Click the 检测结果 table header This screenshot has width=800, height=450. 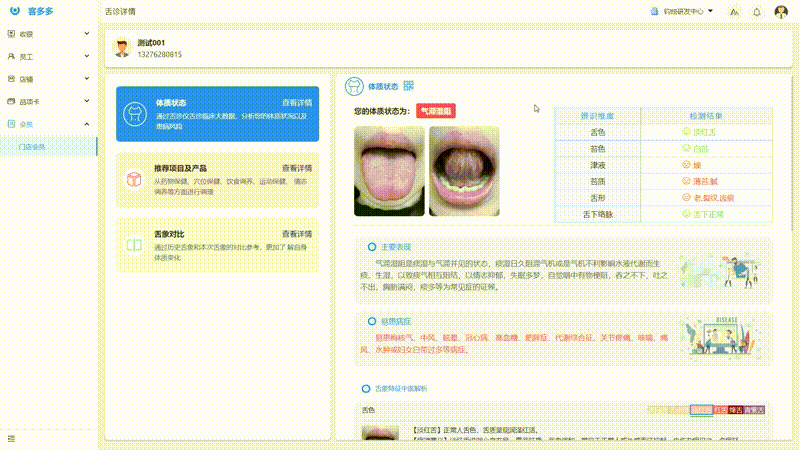click(x=706, y=116)
